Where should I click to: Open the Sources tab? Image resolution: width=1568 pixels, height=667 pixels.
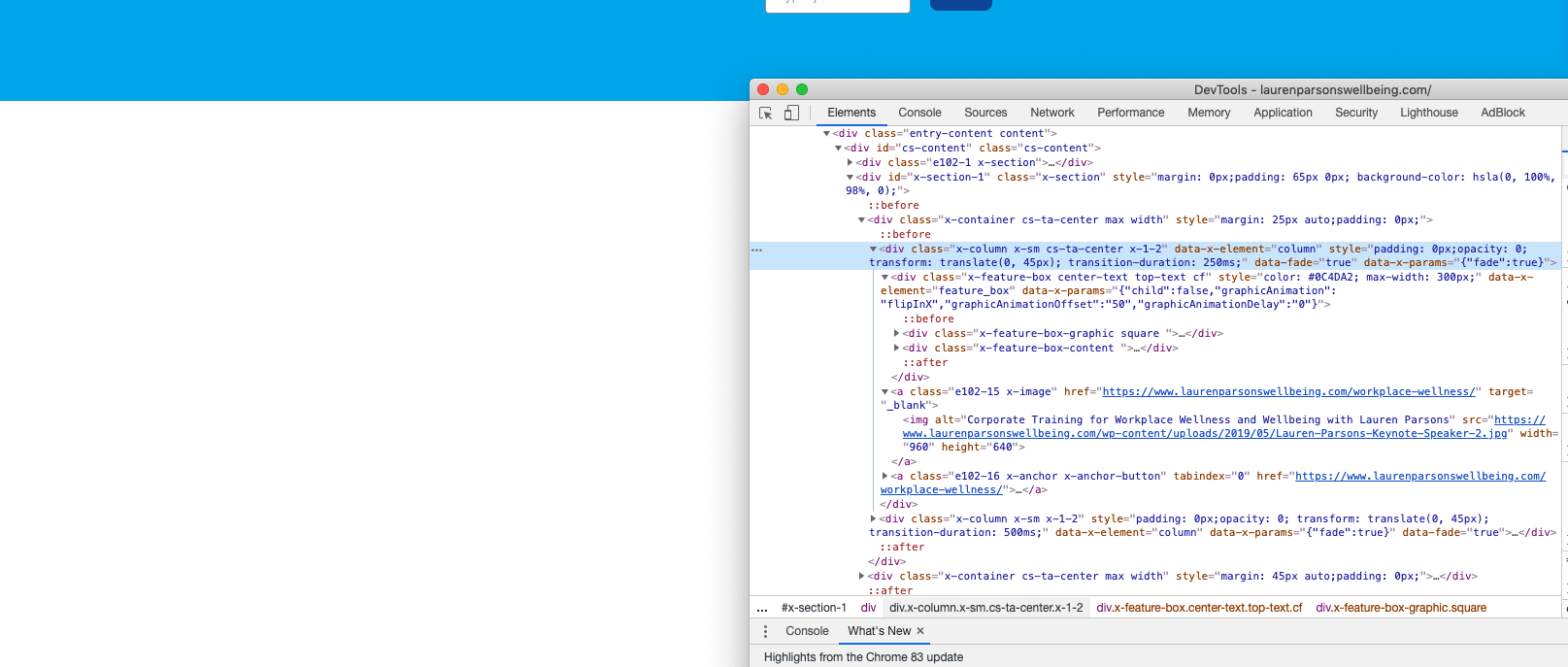(985, 113)
